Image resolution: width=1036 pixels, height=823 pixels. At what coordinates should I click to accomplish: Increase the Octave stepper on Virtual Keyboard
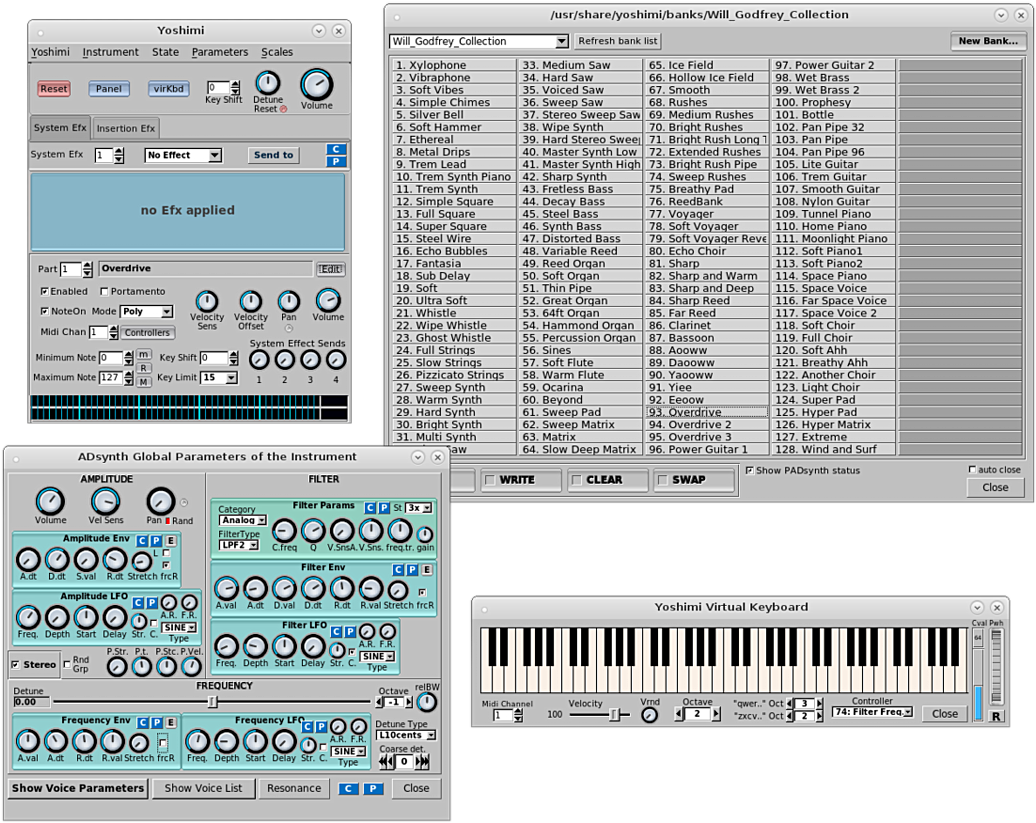click(716, 714)
